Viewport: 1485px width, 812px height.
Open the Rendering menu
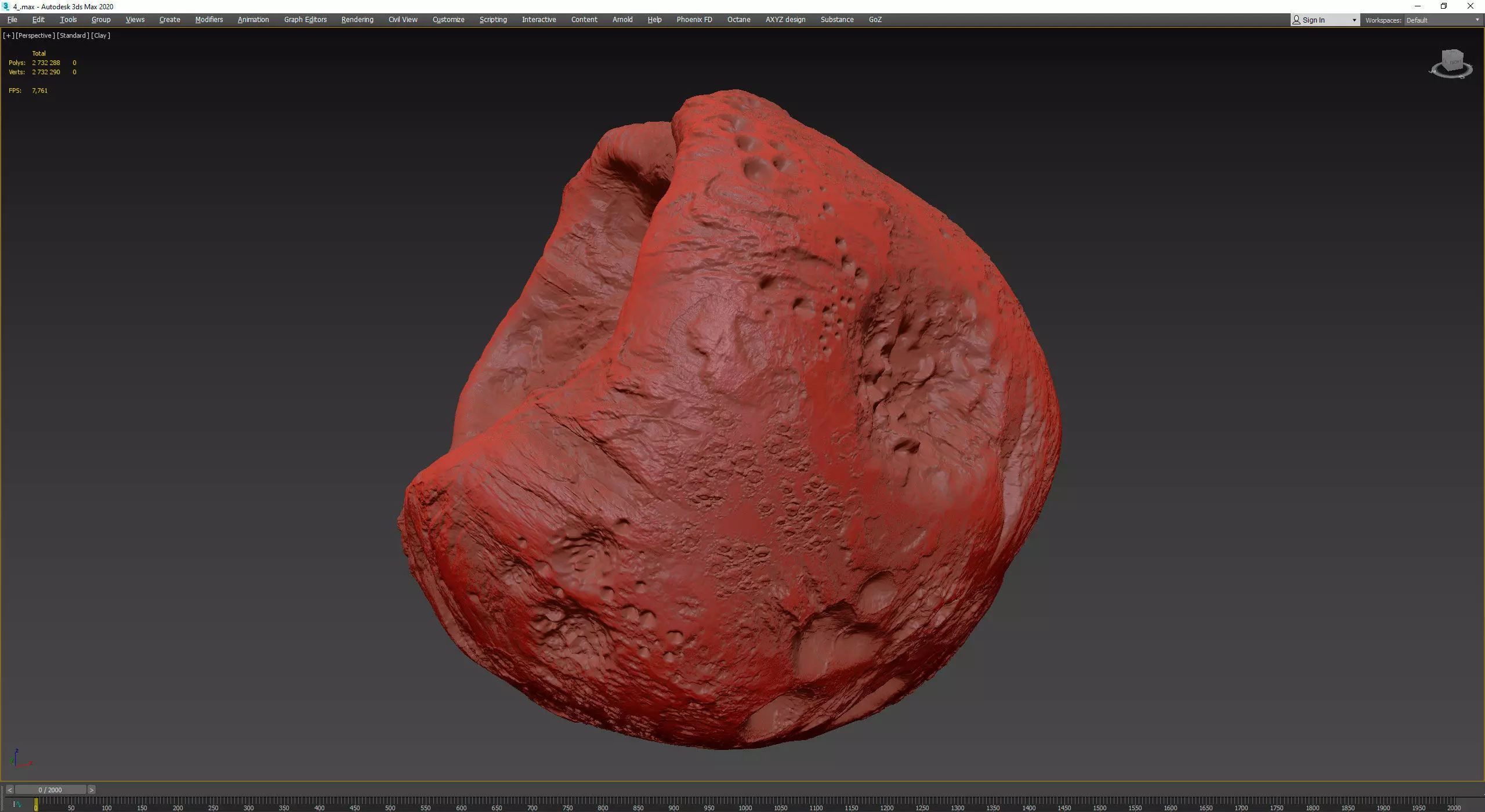click(x=357, y=20)
